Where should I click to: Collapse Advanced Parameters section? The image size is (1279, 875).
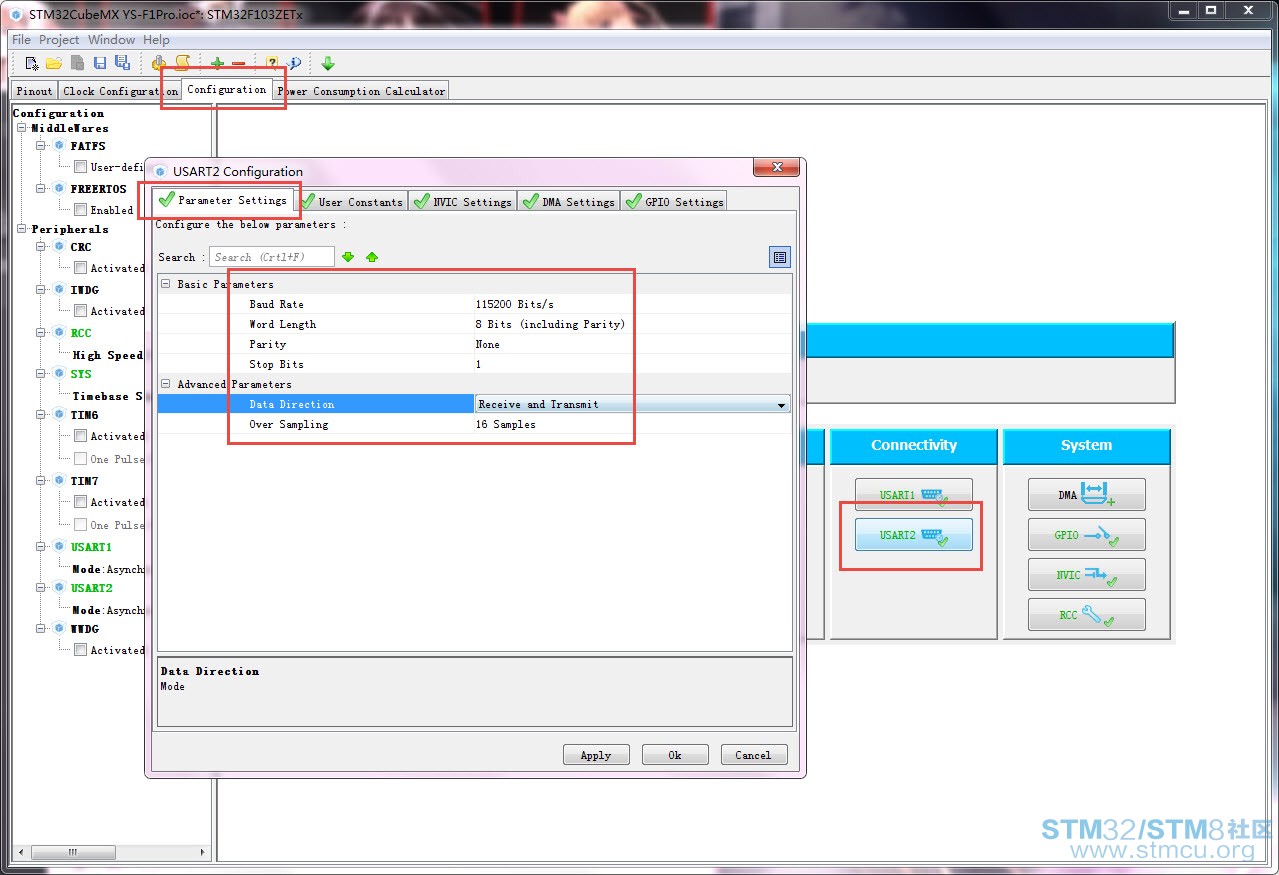166,384
